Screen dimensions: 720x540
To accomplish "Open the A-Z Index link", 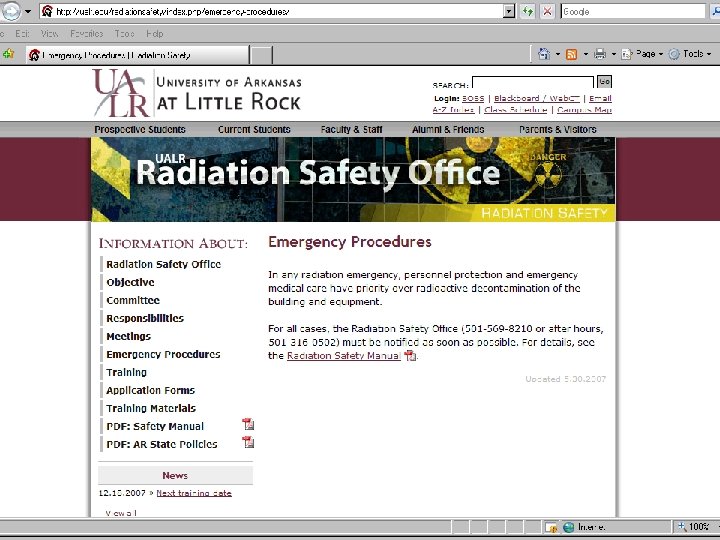I will (x=453, y=110).
